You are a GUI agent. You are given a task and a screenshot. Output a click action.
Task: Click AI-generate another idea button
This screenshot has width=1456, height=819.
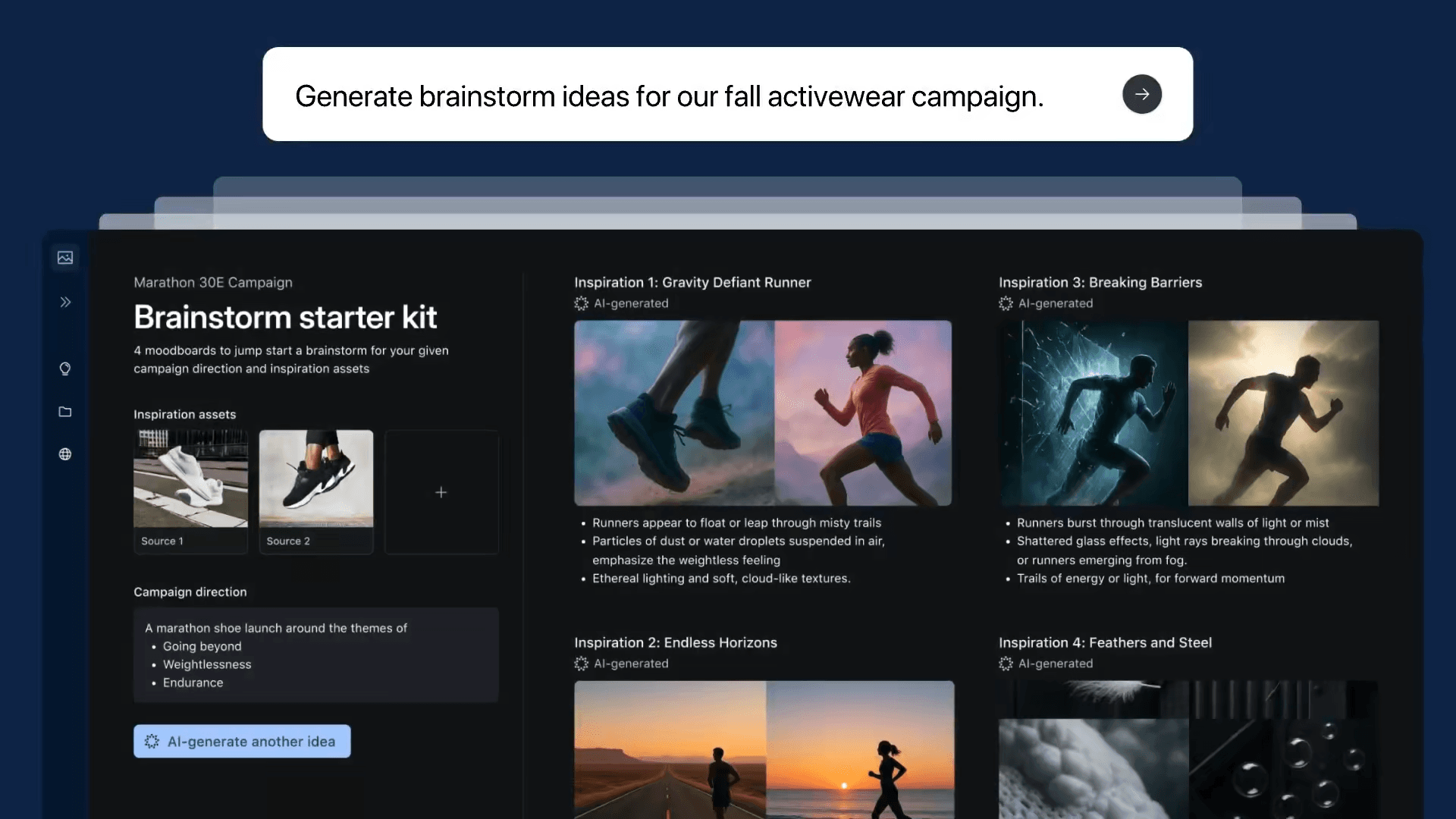click(x=242, y=741)
